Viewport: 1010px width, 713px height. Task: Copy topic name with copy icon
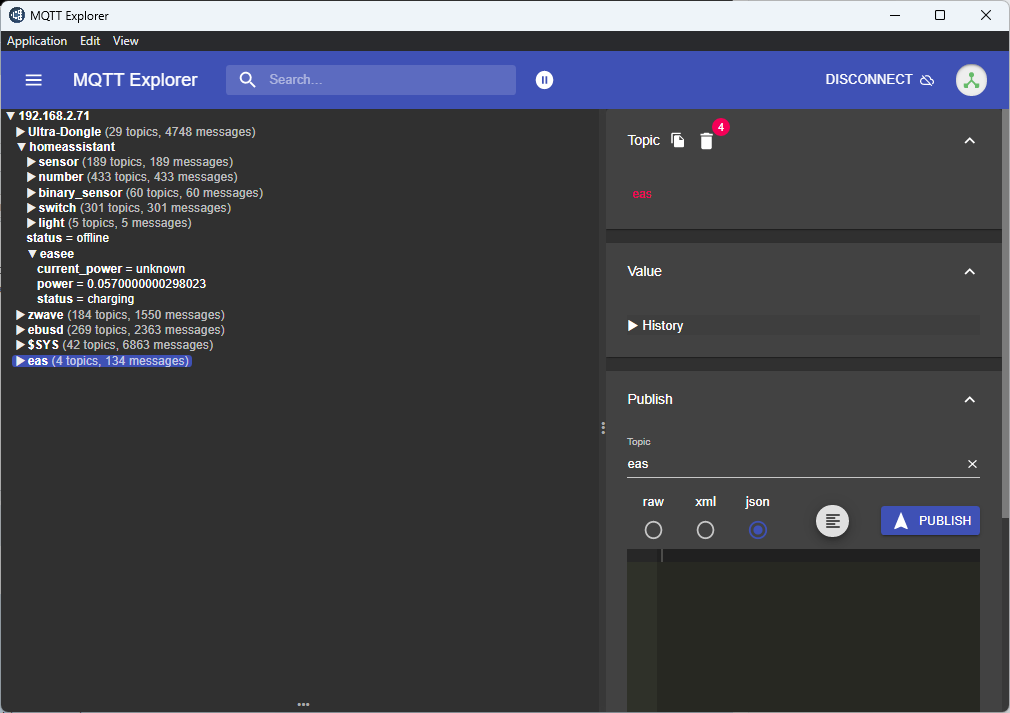tap(678, 140)
